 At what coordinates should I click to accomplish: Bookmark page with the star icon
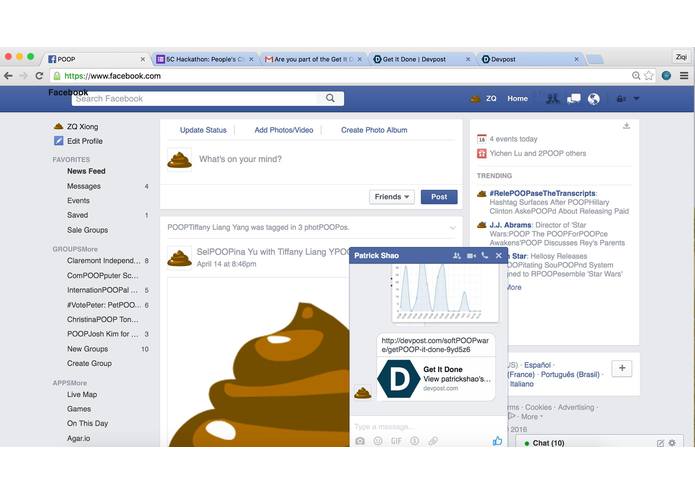click(649, 76)
